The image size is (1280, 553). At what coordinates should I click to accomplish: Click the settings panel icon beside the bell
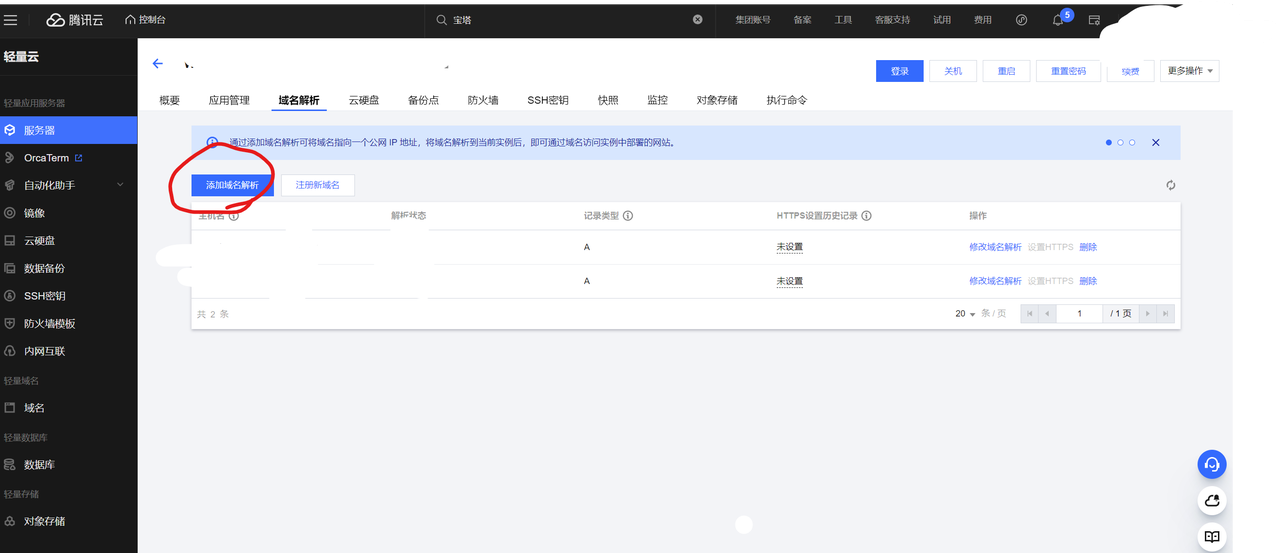point(1094,20)
